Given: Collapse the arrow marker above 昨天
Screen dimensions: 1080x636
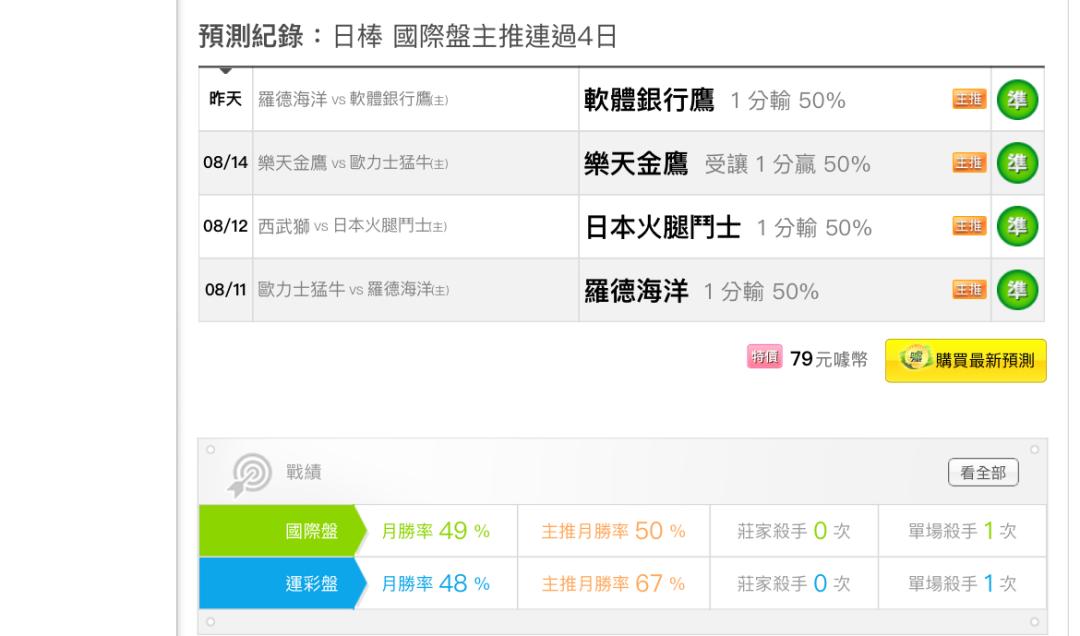Looking at the screenshot, I should coord(225,70).
